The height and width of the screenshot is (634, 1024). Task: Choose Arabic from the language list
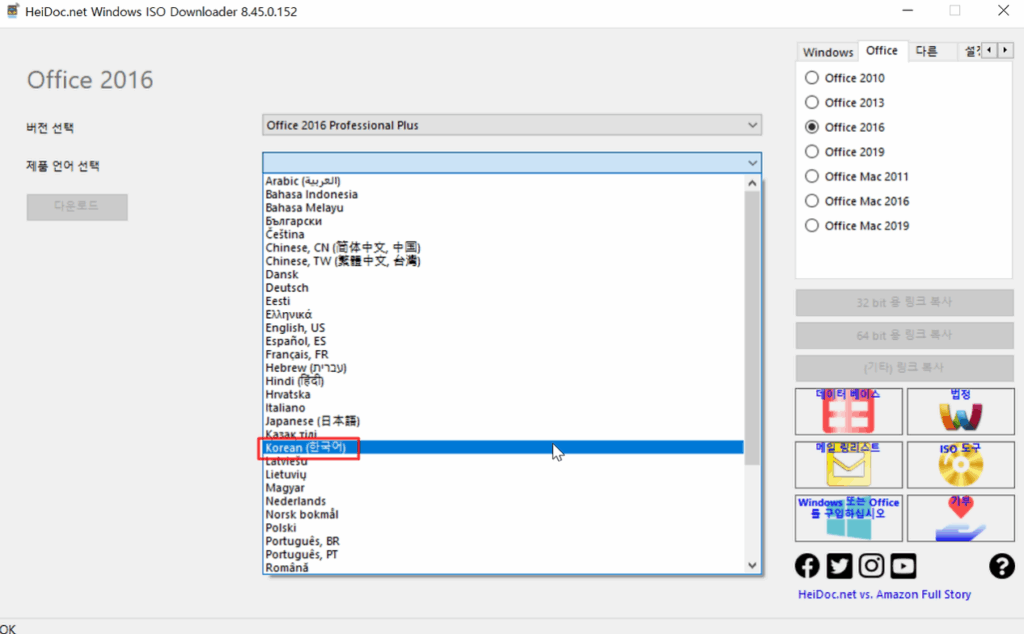click(504, 181)
